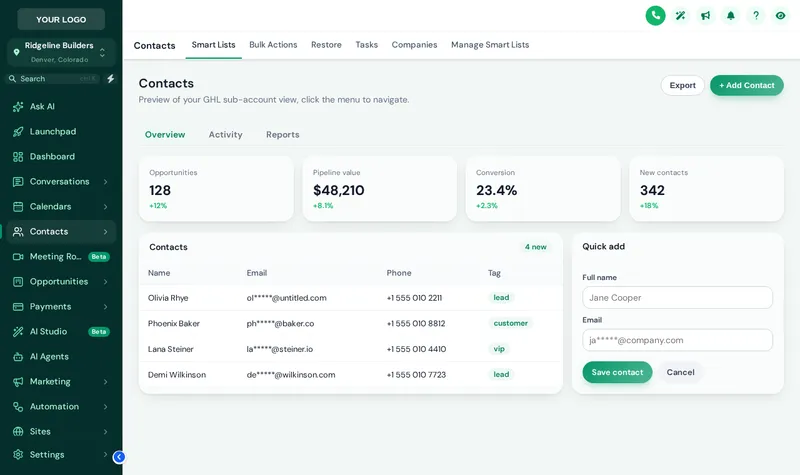Click the AI Studio wand icon
Image resolution: width=800 pixels, height=475 pixels.
(x=18, y=332)
